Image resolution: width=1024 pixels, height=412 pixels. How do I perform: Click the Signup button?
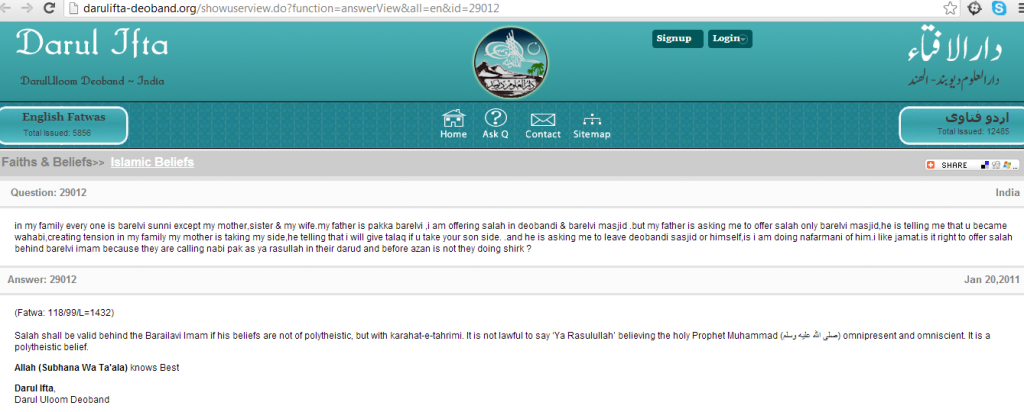[x=677, y=39]
